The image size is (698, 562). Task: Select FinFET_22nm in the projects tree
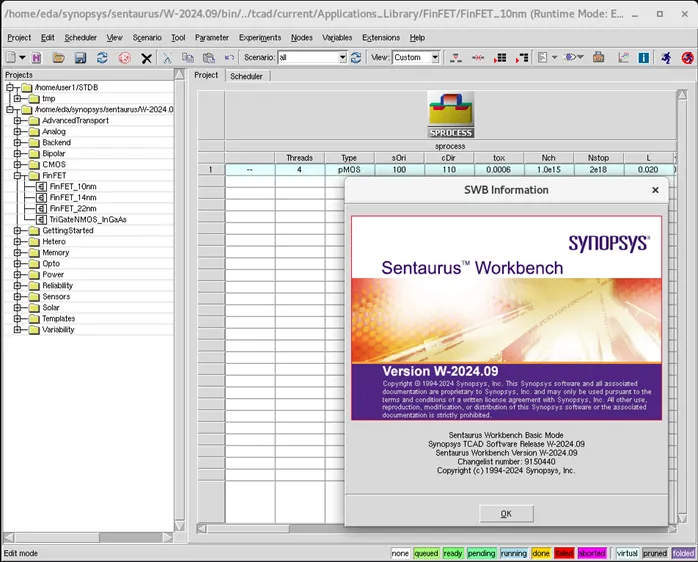click(73, 208)
